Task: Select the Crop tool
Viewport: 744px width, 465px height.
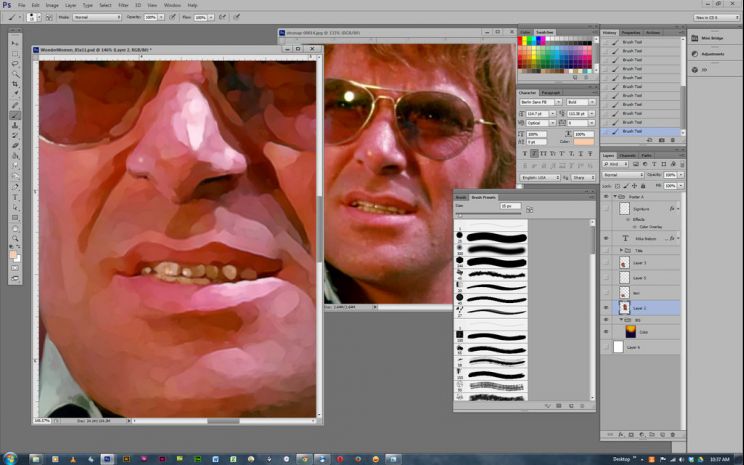Action: 15,84
